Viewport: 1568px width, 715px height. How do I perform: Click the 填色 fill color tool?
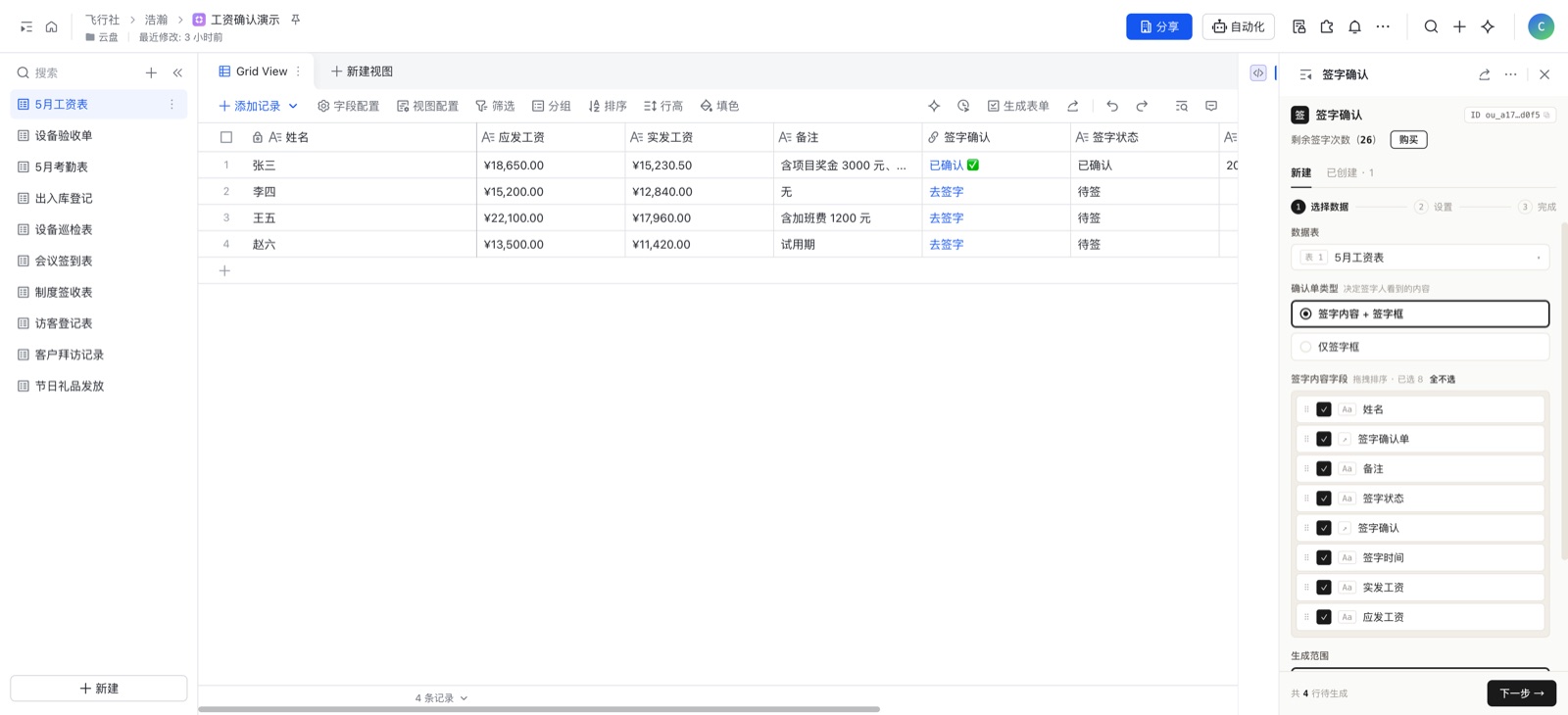pyautogui.click(x=719, y=106)
